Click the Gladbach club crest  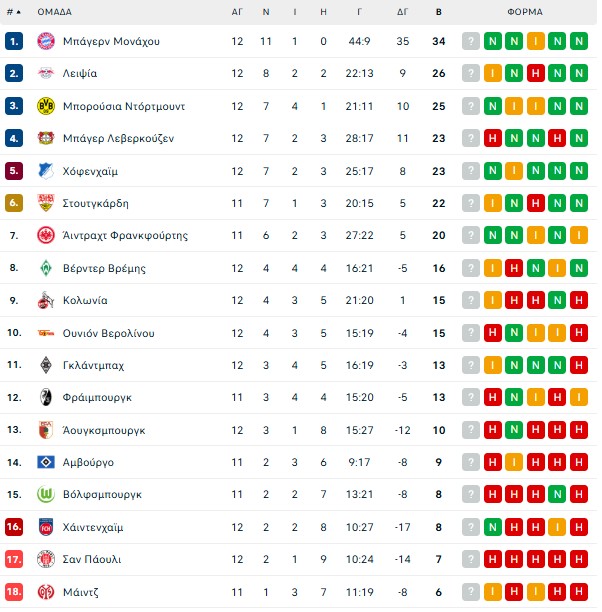click(45, 365)
